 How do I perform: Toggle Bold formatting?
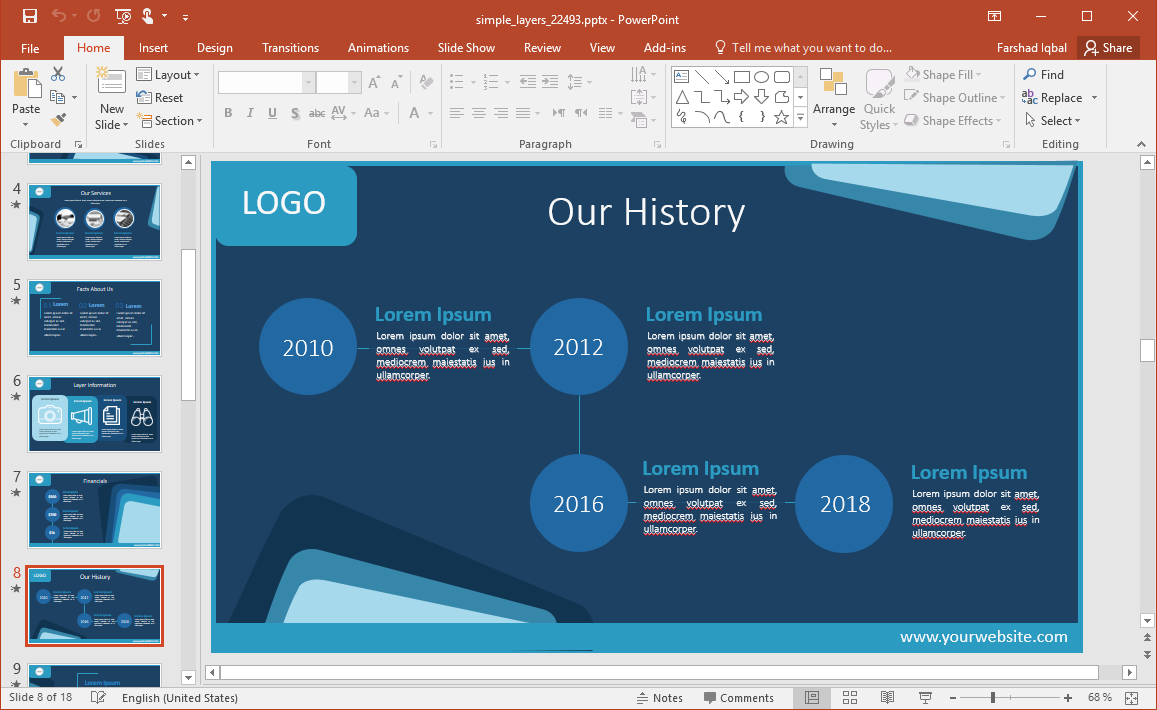coord(228,113)
